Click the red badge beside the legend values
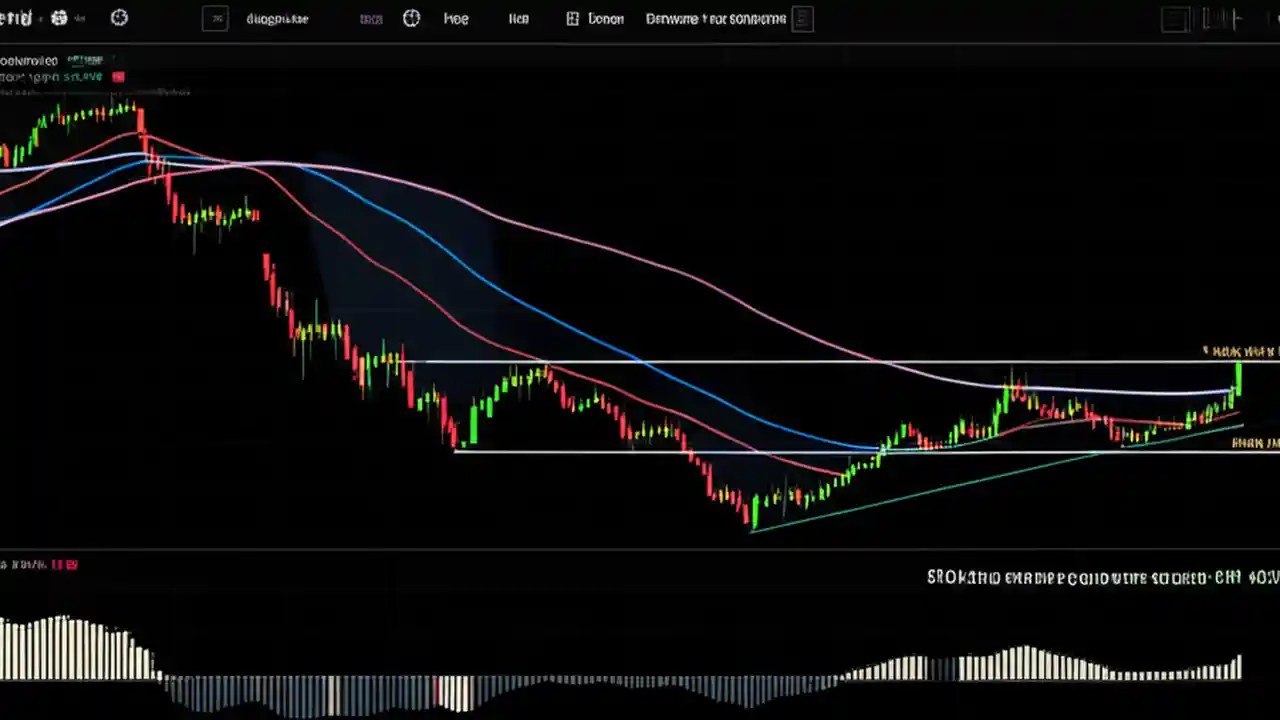Image resolution: width=1280 pixels, height=720 pixels. 118,76
